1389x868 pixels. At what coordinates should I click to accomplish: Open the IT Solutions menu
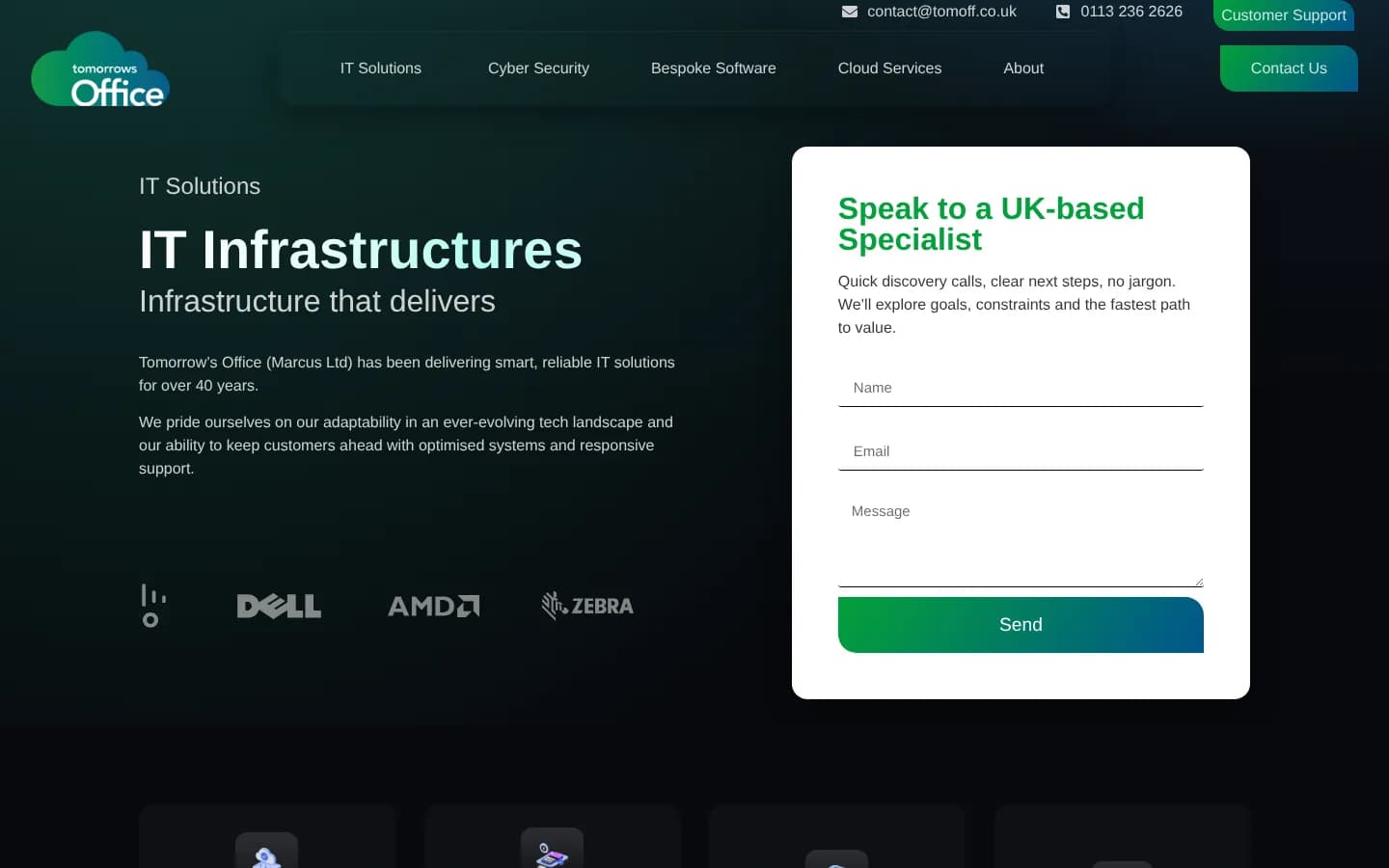click(x=381, y=68)
